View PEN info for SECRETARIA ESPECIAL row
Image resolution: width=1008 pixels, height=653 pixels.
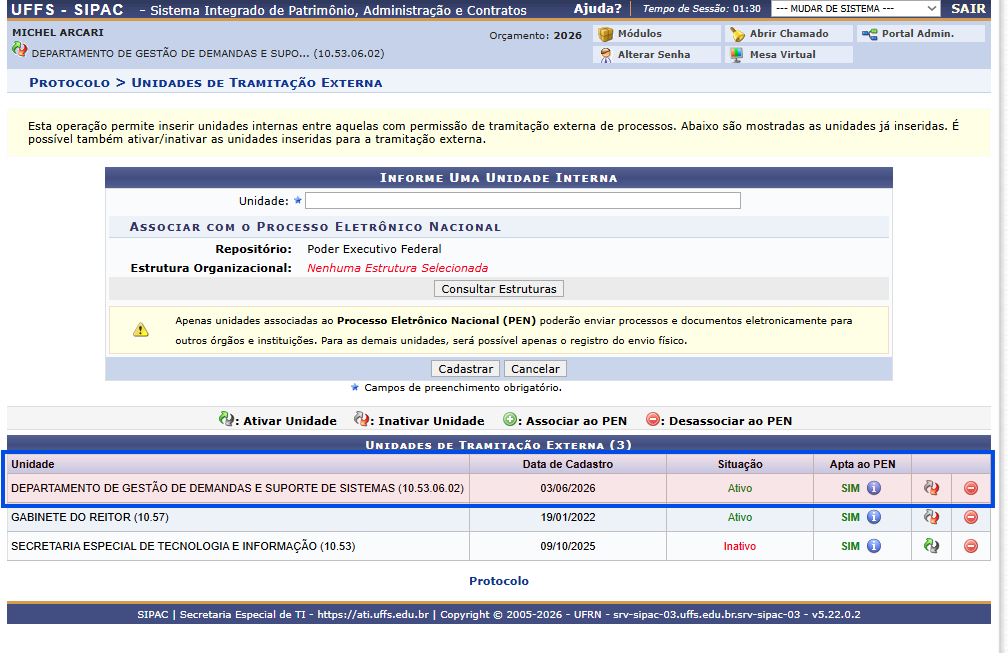pos(874,546)
